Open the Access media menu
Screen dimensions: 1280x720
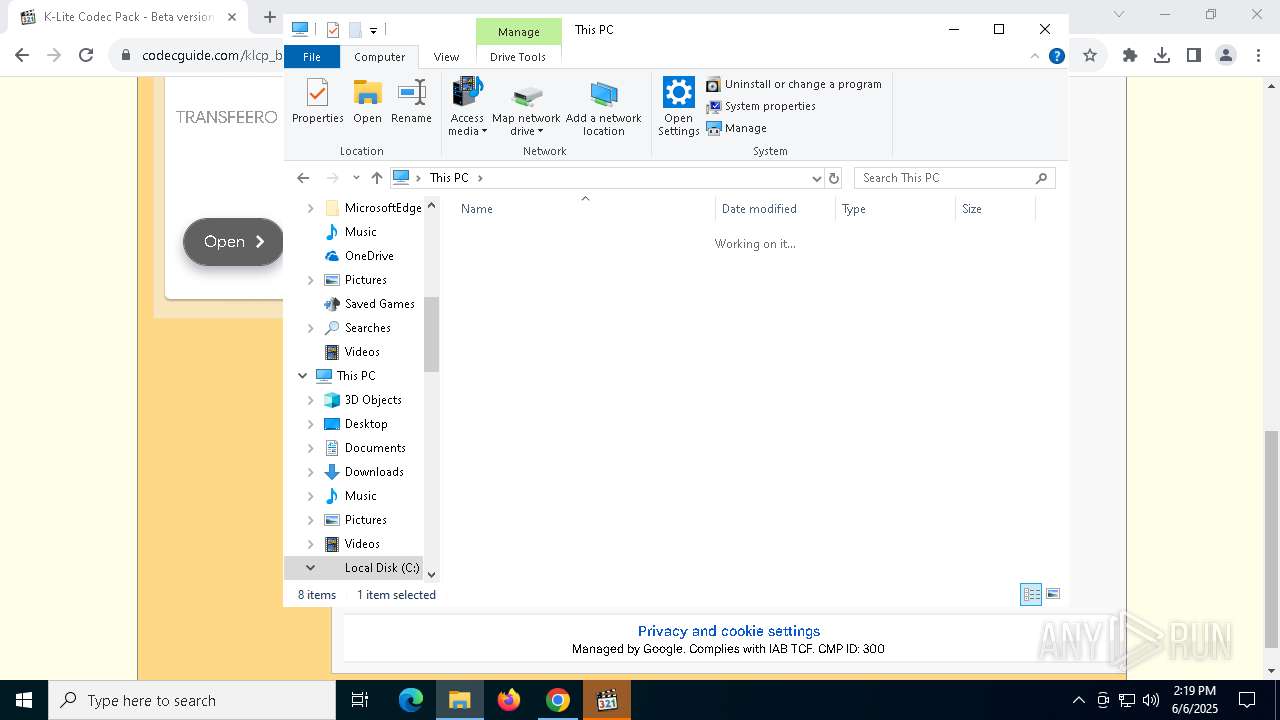click(467, 107)
